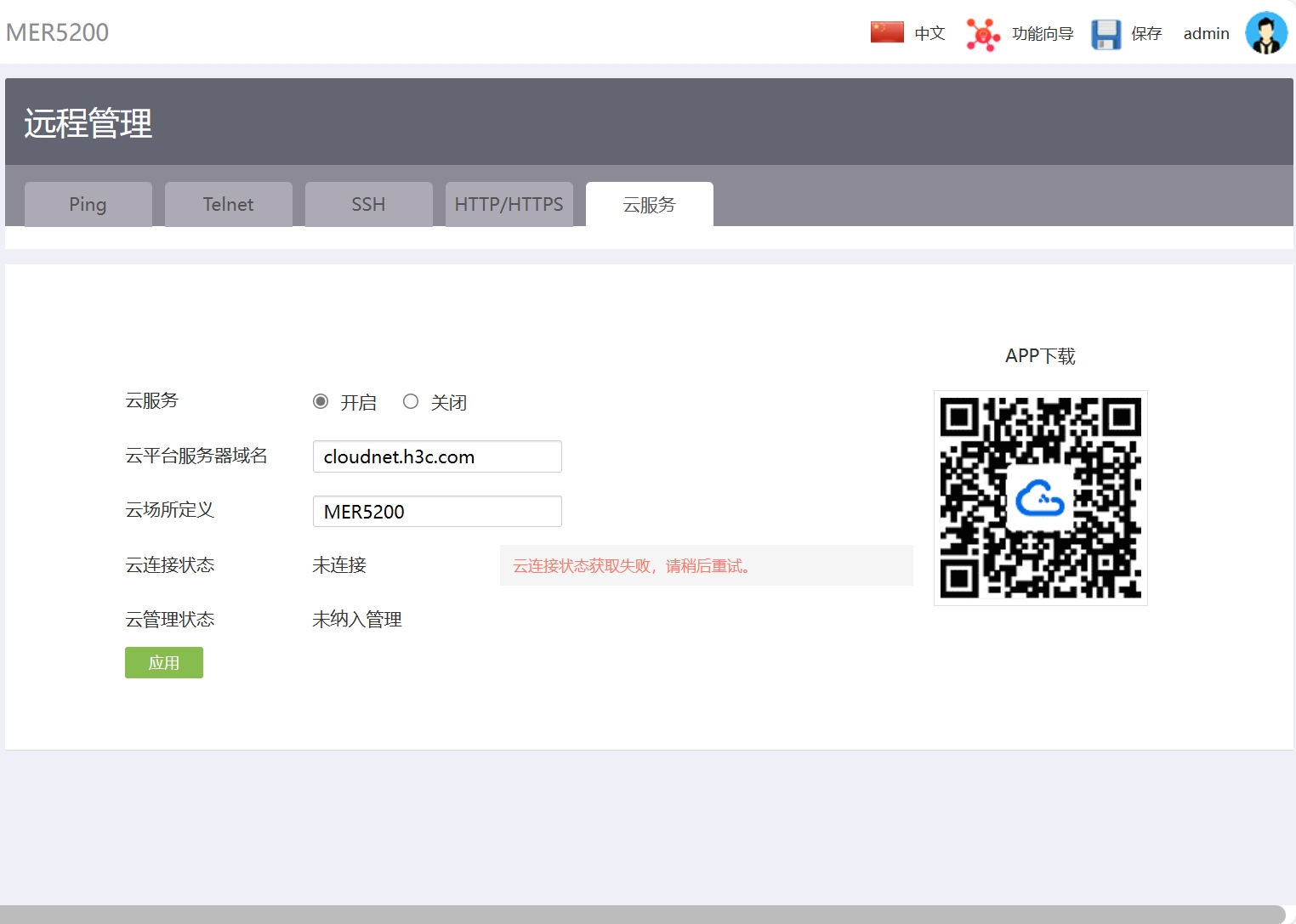Click the 功能向导 text link

(x=1043, y=34)
